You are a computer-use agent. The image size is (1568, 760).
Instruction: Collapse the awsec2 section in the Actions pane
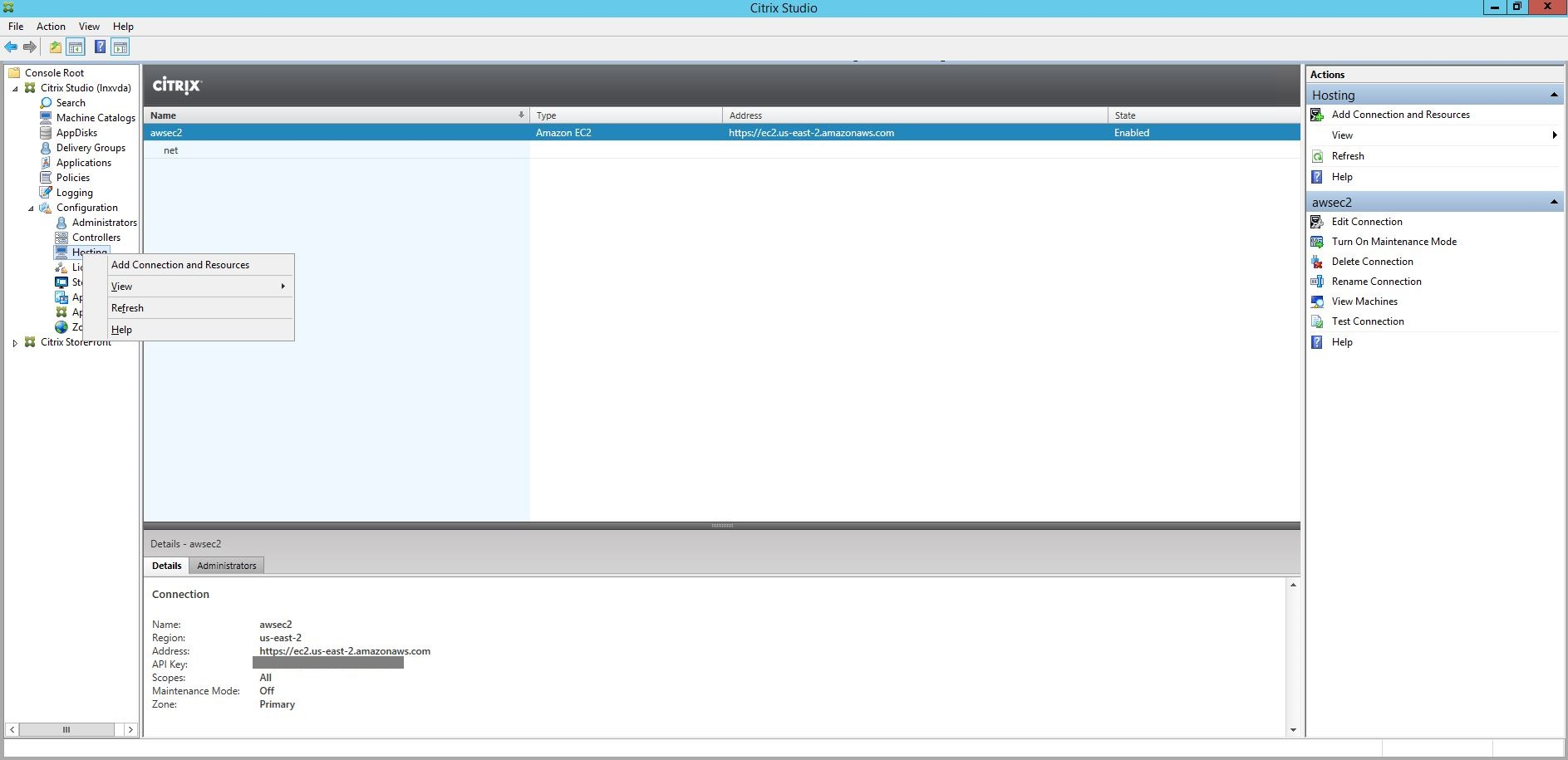click(x=1554, y=203)
